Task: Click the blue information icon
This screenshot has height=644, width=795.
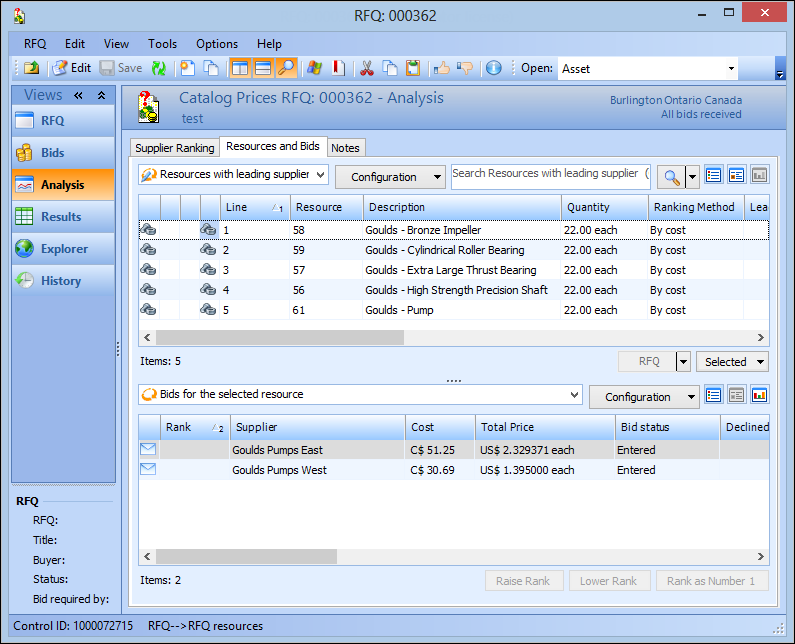Action: [493, 68]
